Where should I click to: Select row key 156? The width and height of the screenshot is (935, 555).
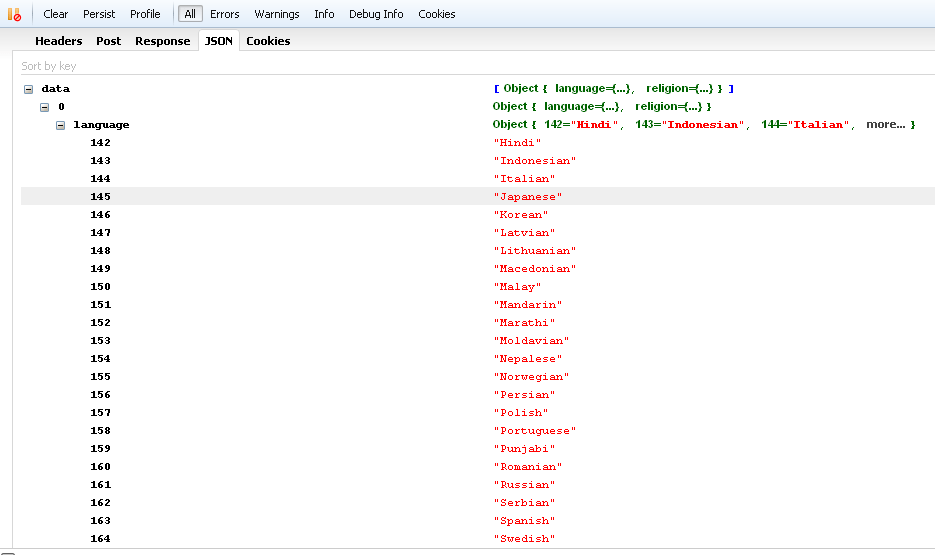(100, 394)
